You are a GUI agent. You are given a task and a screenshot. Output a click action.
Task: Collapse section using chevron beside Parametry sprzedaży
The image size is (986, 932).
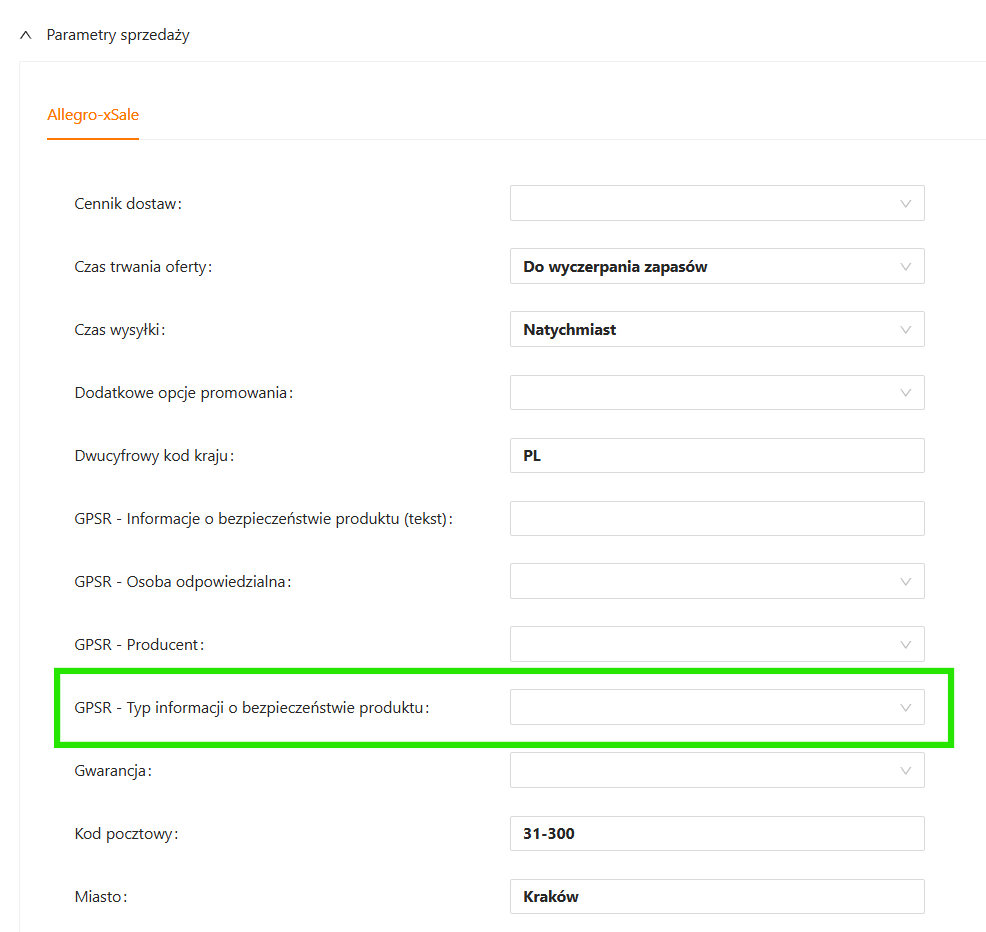coord(26,35)
